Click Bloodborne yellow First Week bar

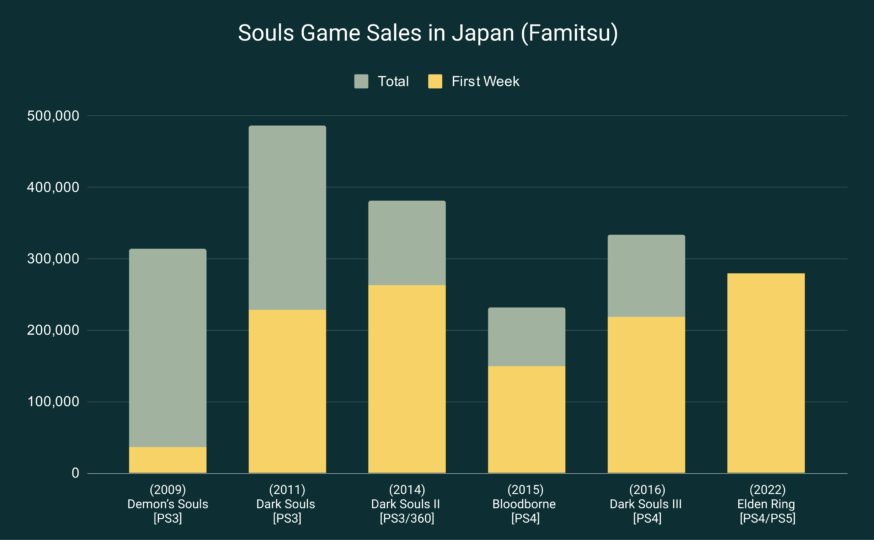pos(526,420)
